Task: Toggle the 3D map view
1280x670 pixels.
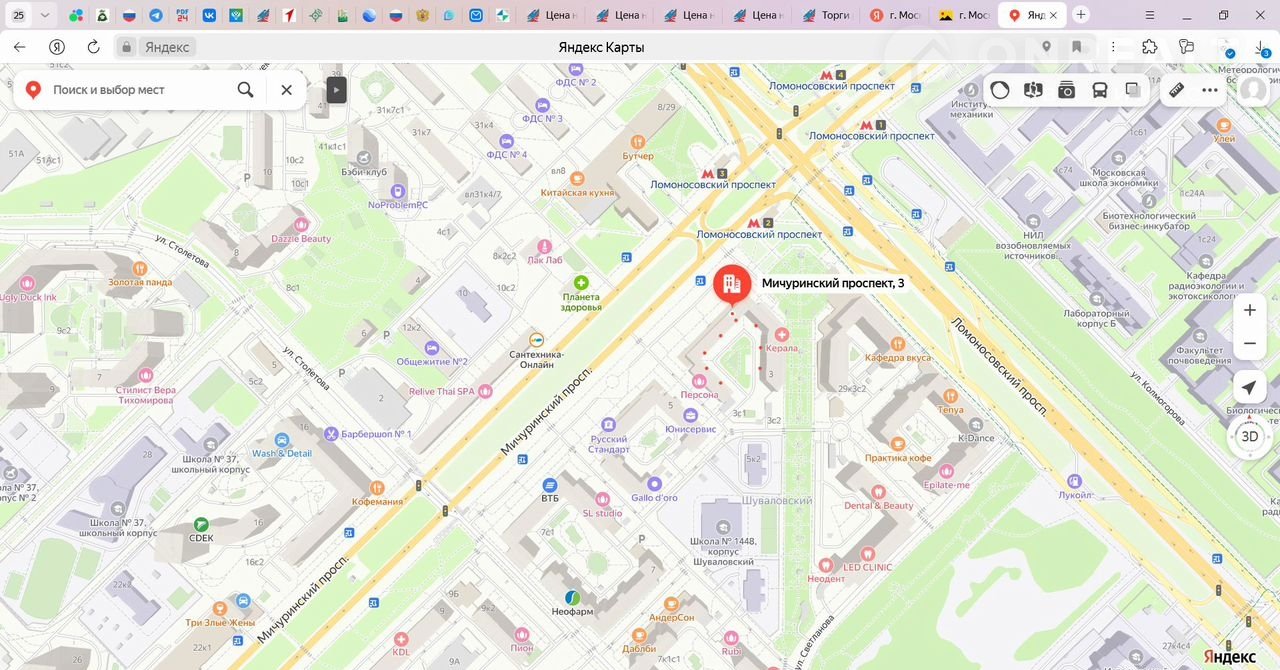Action: [x=1249, y=436]
